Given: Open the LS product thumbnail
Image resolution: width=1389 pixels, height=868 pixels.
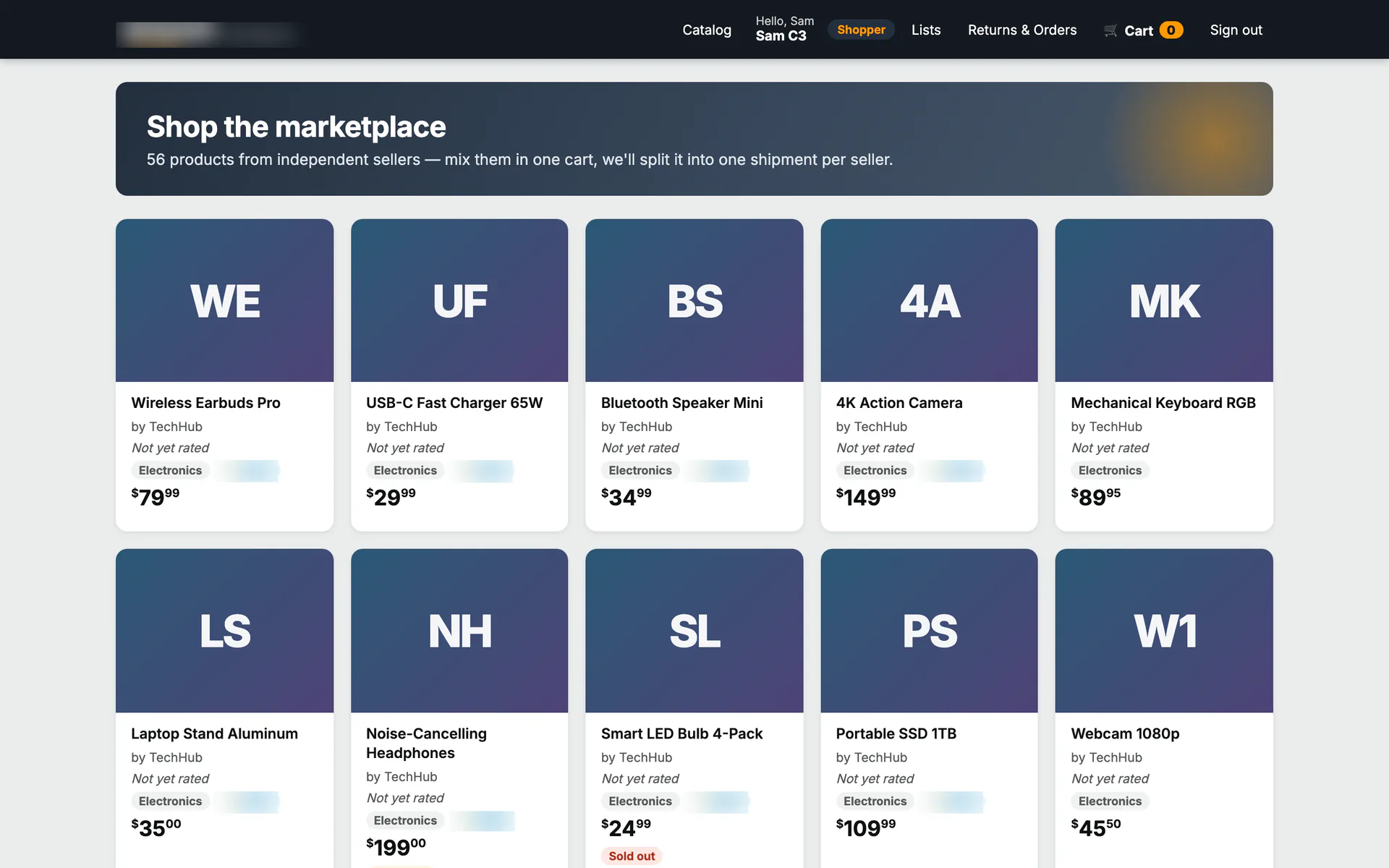Looking at the screenshot, I should (x=224, y=631).
